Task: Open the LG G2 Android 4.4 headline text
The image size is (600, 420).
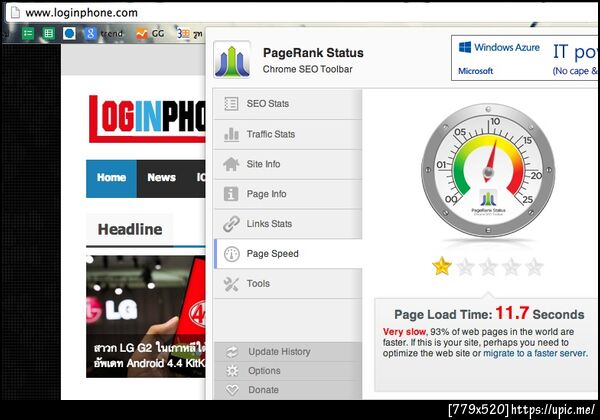Action: pos(150,356)
